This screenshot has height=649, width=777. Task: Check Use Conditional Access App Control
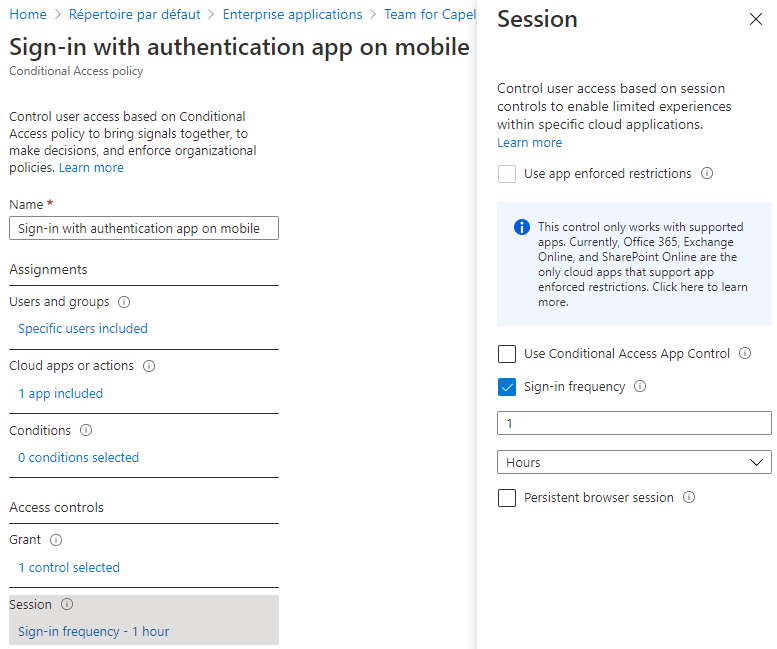[507, 354]
